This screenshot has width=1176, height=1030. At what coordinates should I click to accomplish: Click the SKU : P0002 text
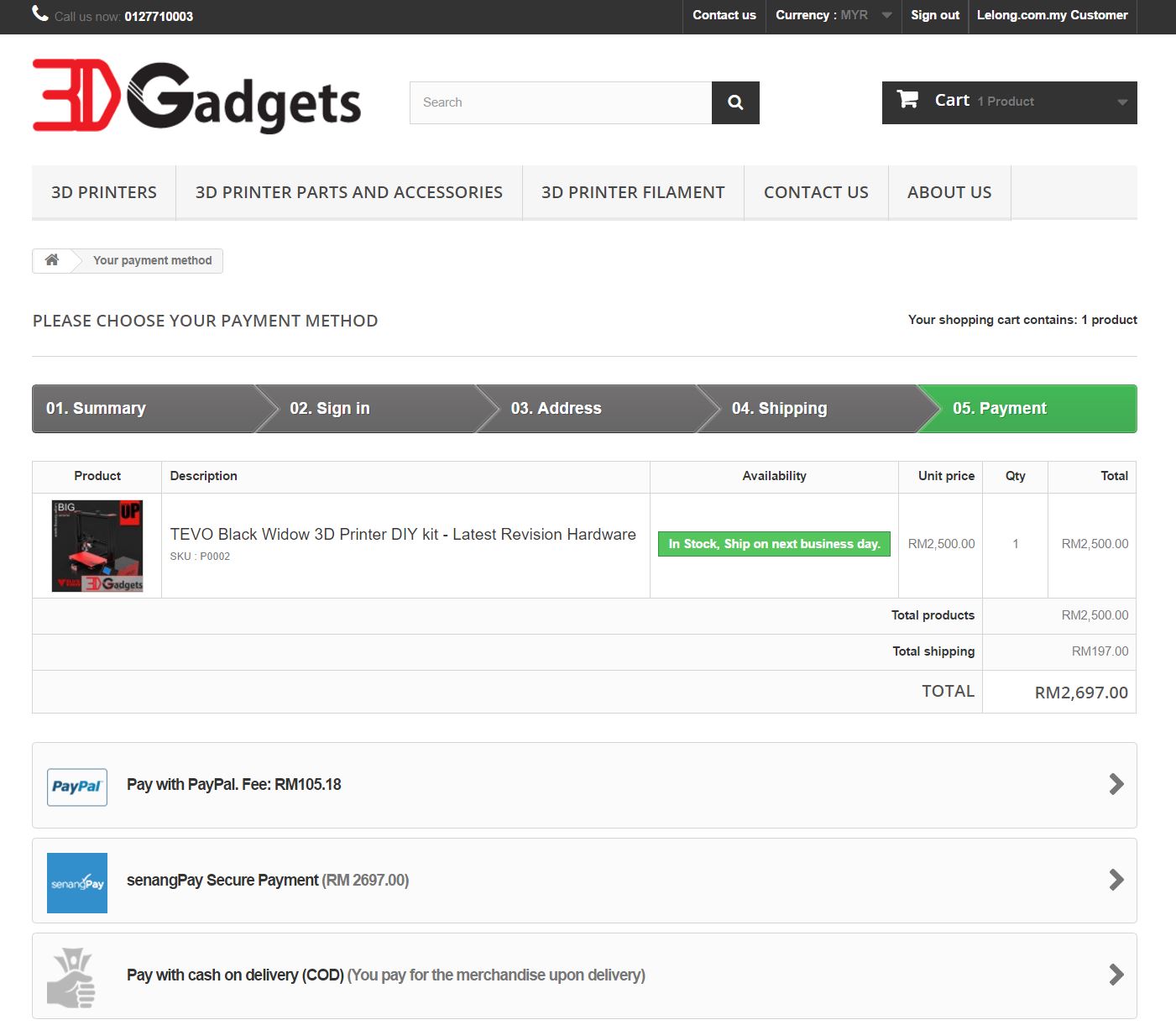200,557
